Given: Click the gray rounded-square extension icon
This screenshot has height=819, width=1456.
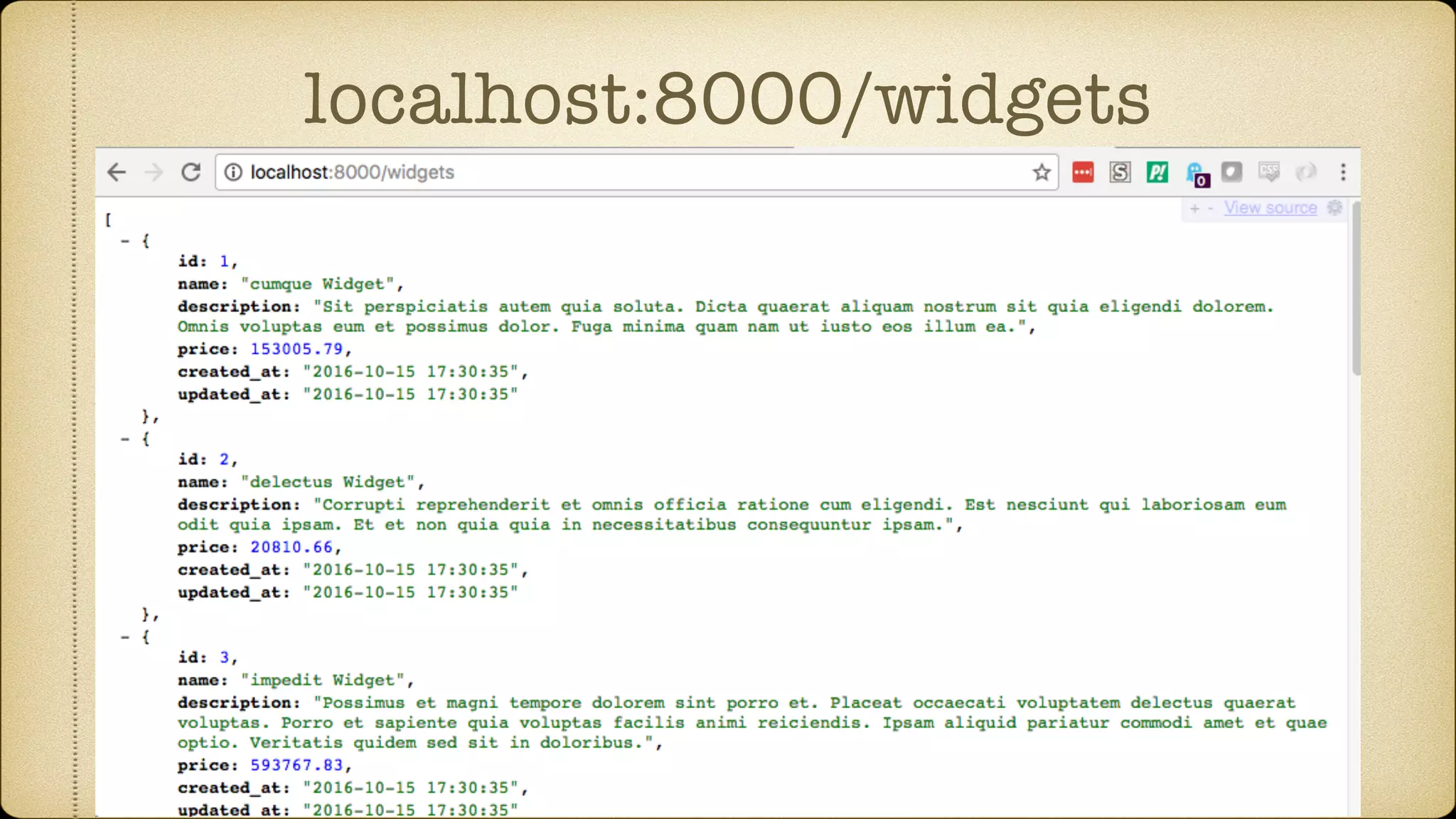Looking at the screenshot, I should point(1231,171).
